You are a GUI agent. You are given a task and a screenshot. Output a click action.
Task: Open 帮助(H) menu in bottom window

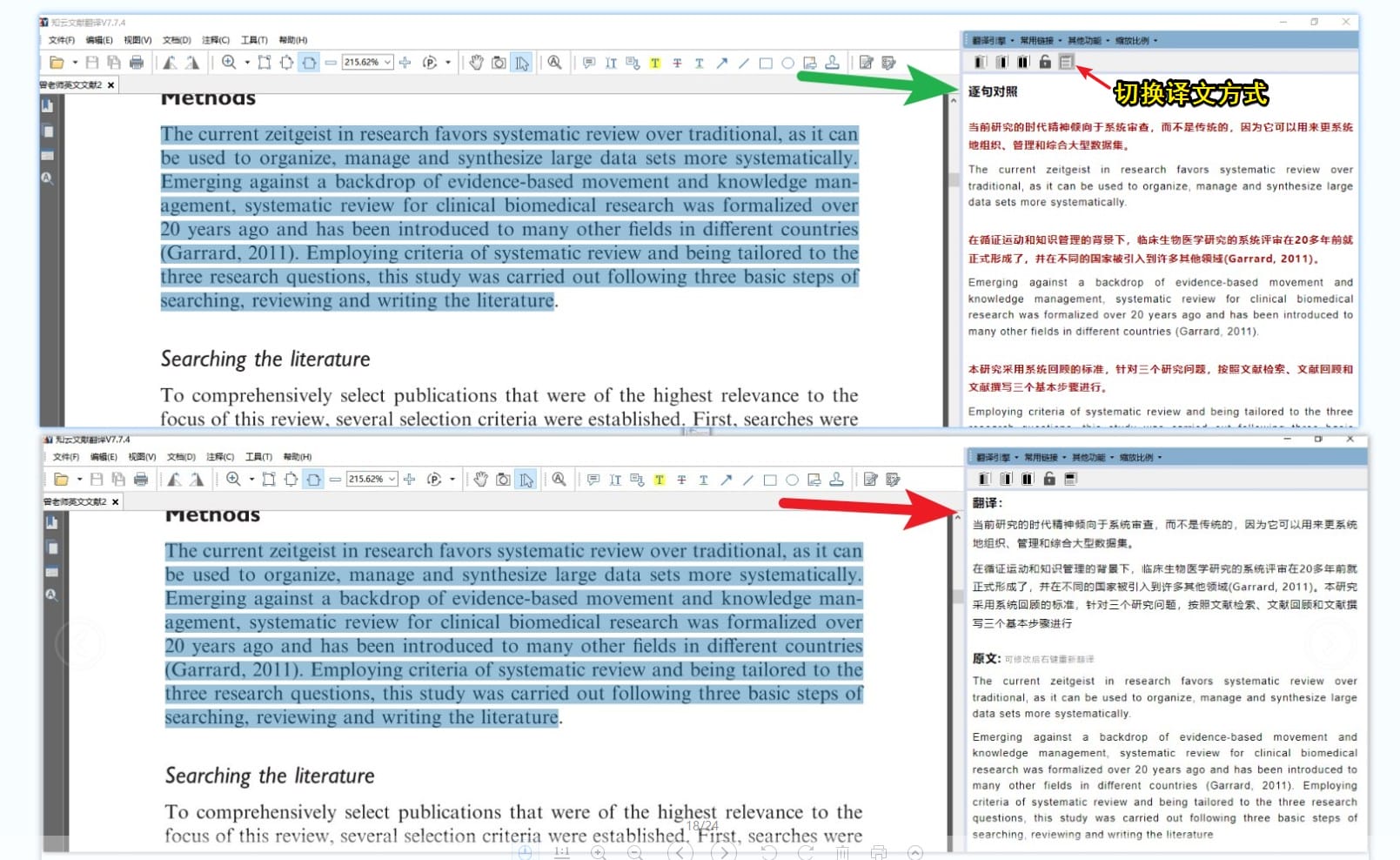point(298,457)
